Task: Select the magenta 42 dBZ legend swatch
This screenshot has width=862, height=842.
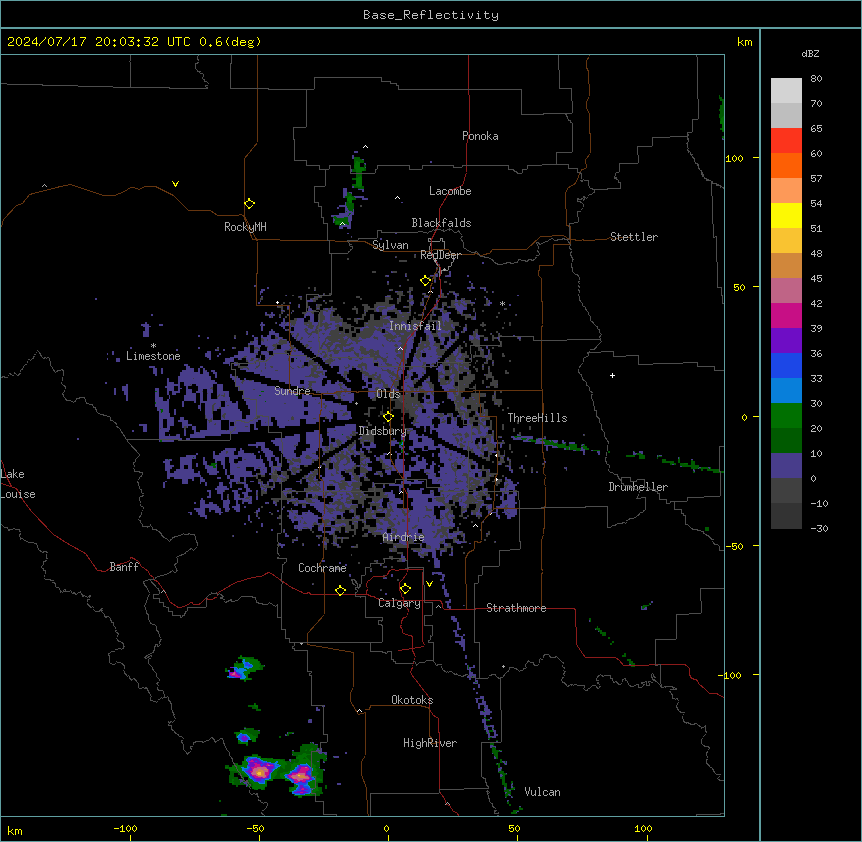Action: [786, 315]
